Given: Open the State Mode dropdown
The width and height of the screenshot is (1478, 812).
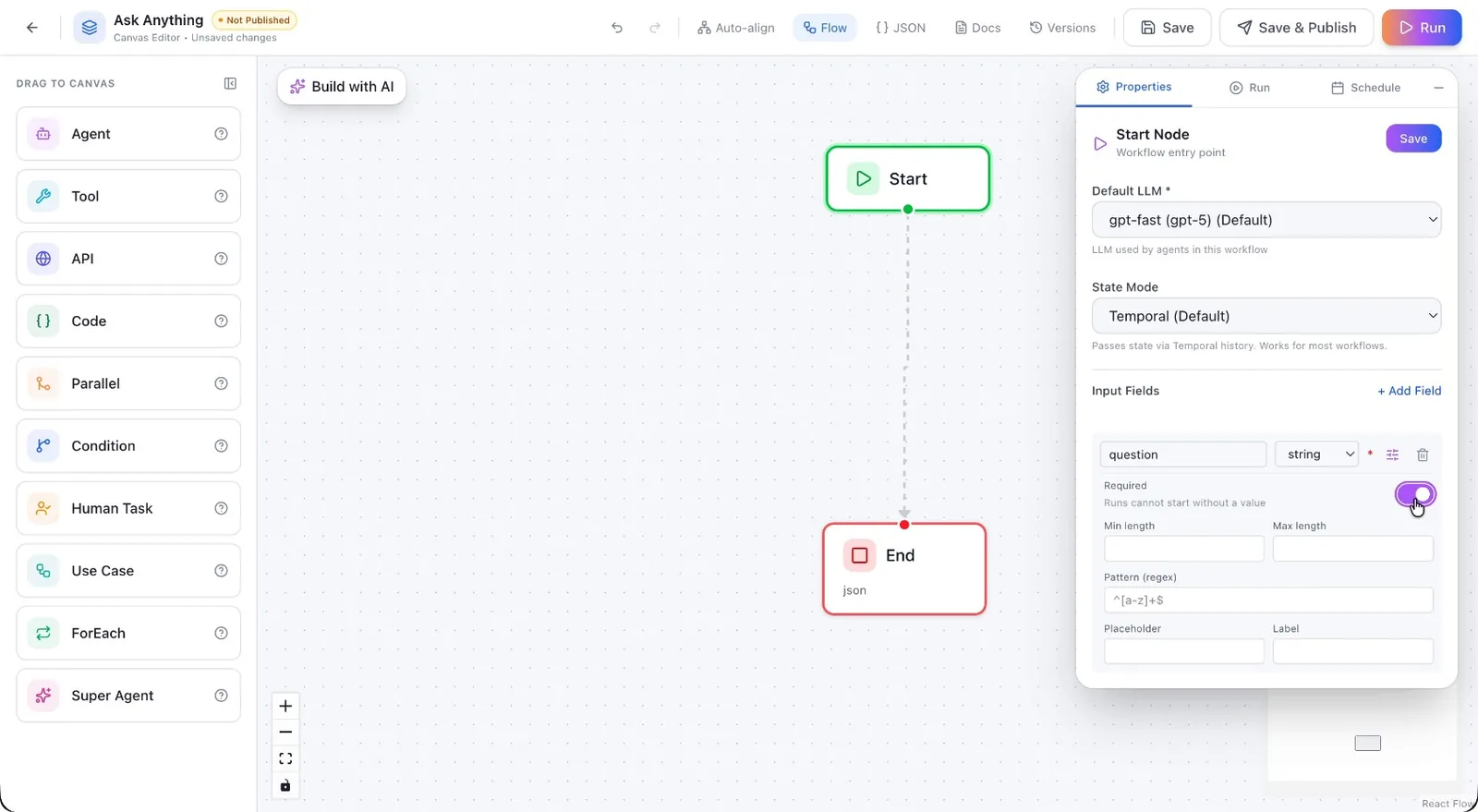Looking at the screenshot, I should click(x=1266, y=316).
